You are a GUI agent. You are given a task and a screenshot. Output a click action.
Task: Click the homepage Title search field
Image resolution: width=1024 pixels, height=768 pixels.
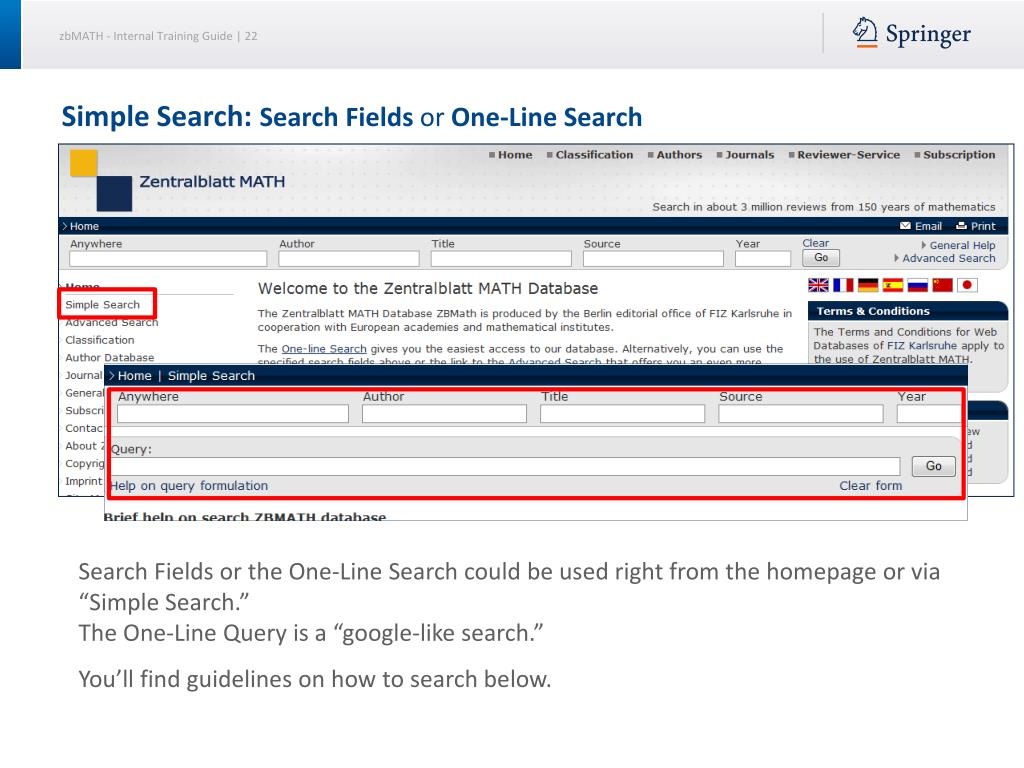click(501, 259)
